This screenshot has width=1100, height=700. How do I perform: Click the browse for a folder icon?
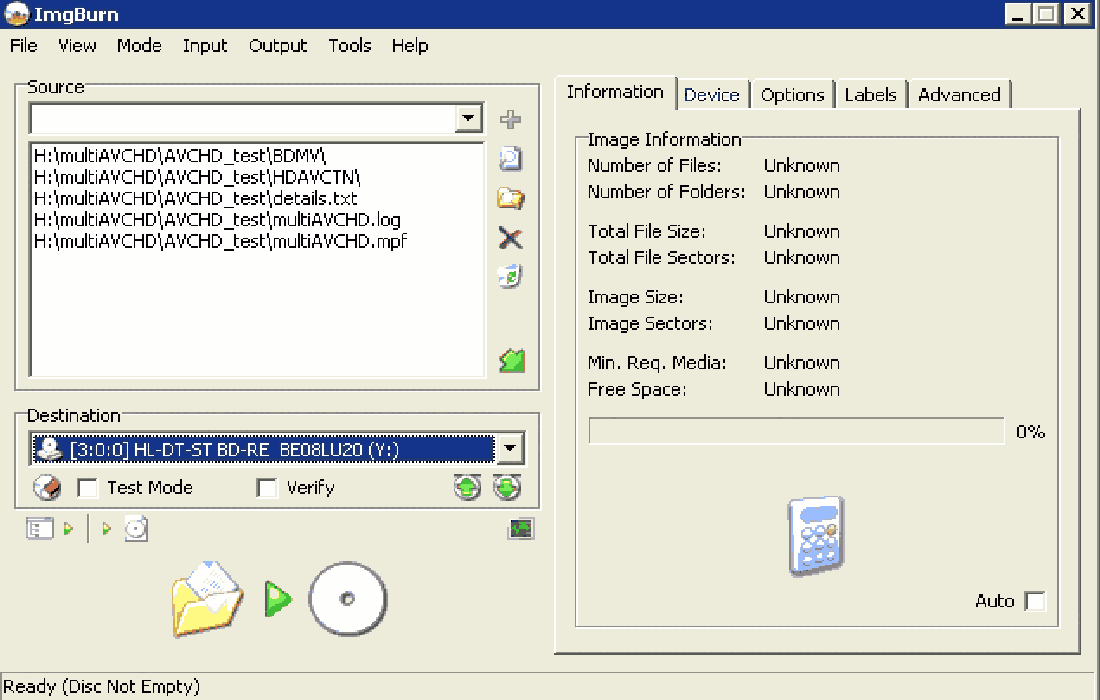coord(511,198)
